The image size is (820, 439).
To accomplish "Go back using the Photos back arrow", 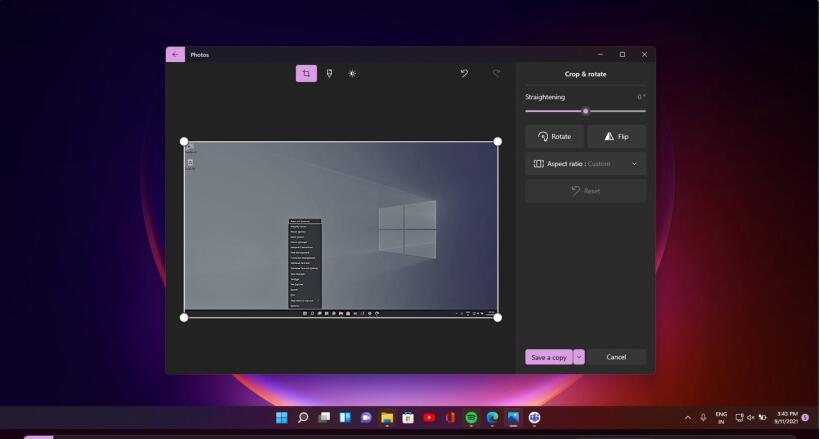I will click(175, 54).
